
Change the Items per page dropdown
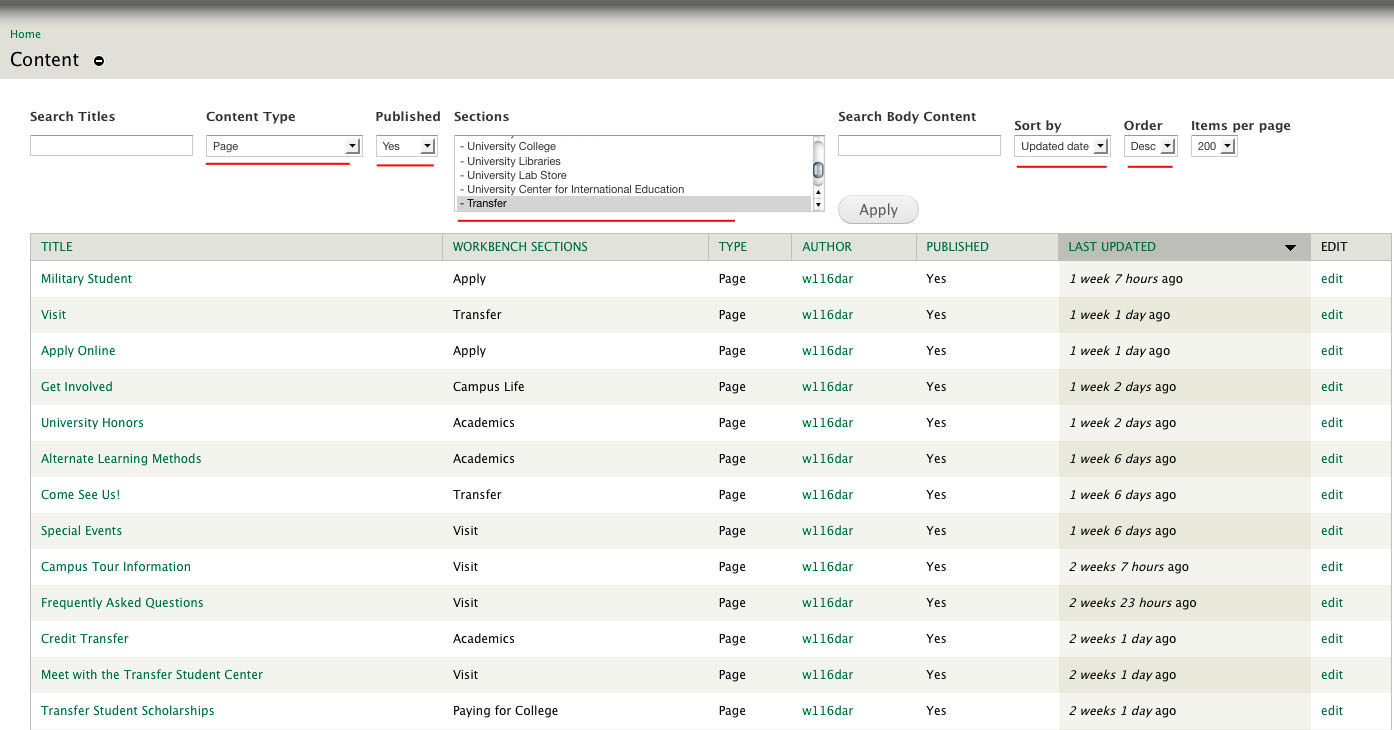pyautogui.click(x=1214, y=146)
